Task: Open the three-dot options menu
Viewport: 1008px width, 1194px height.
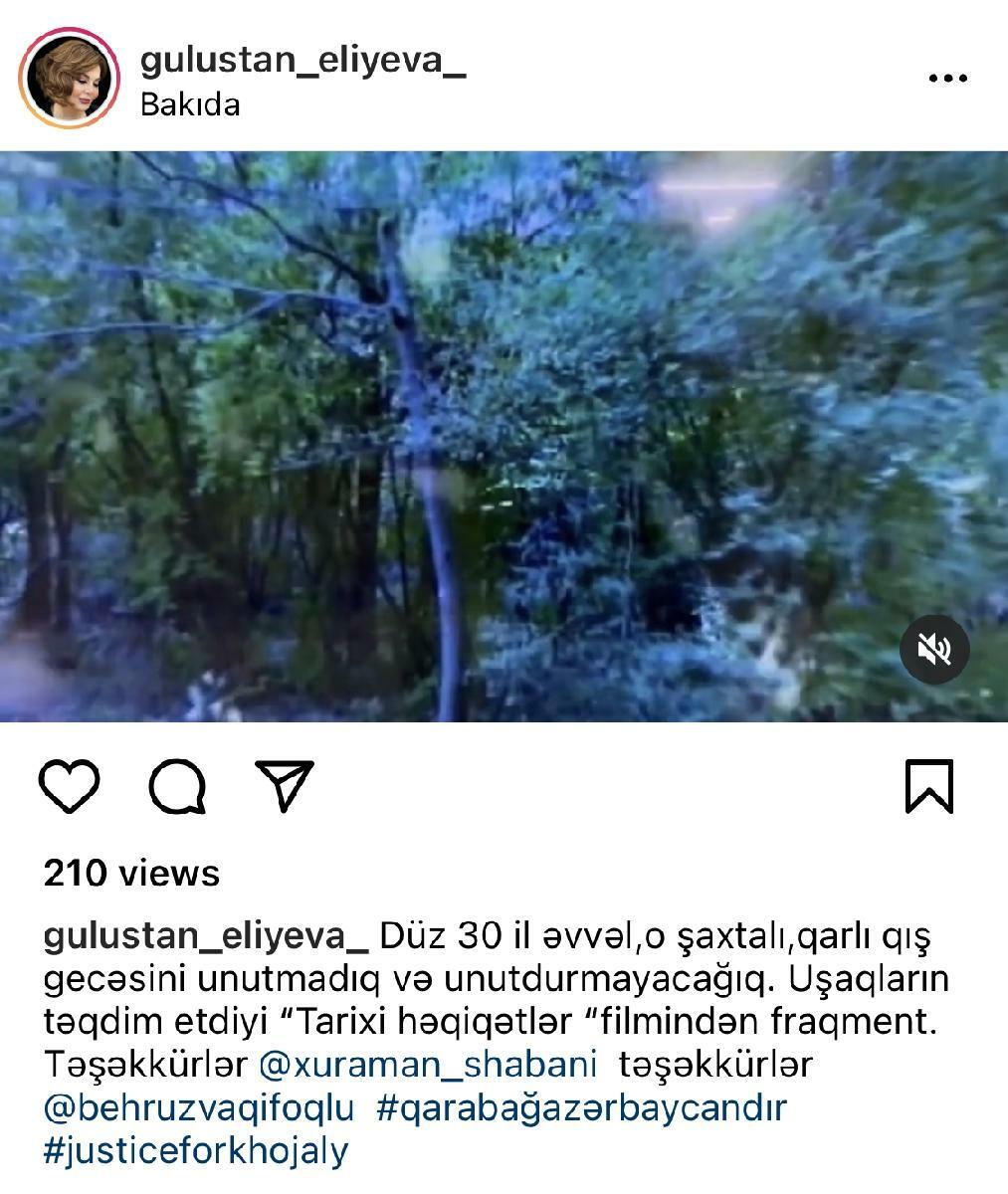Action: click(947, 79)
